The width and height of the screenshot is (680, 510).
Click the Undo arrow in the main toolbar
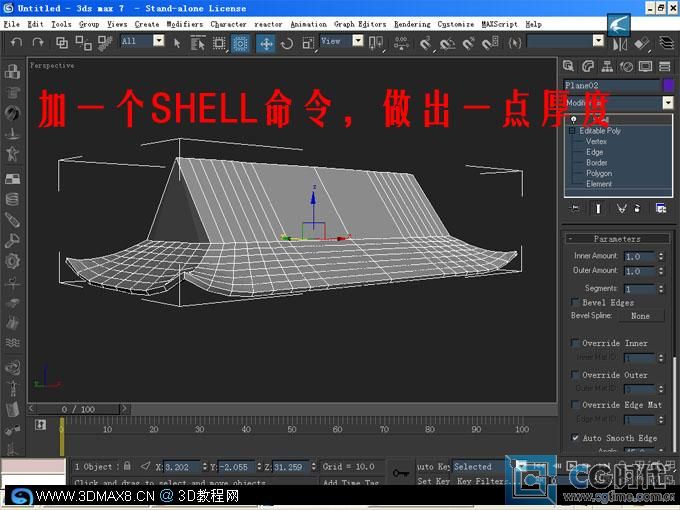pyautogui.click(x=16, y=42)
